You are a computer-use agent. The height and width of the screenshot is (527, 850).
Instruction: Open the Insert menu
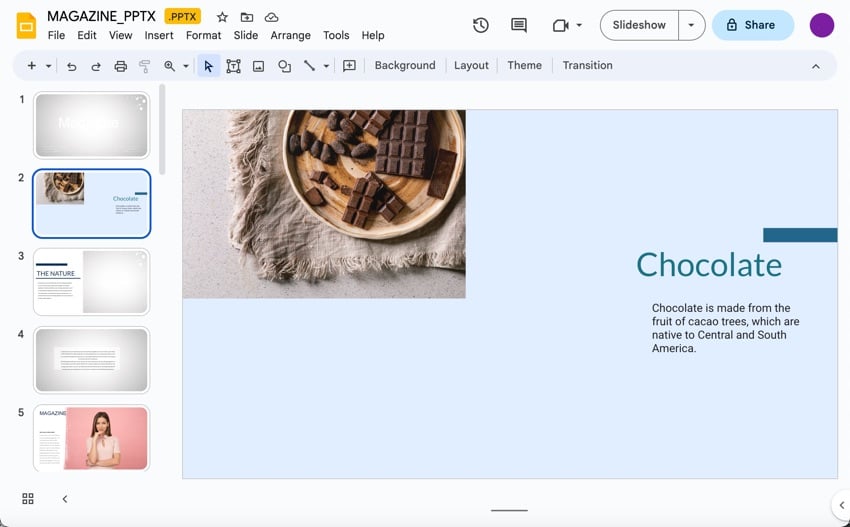(x=159, y=35)
